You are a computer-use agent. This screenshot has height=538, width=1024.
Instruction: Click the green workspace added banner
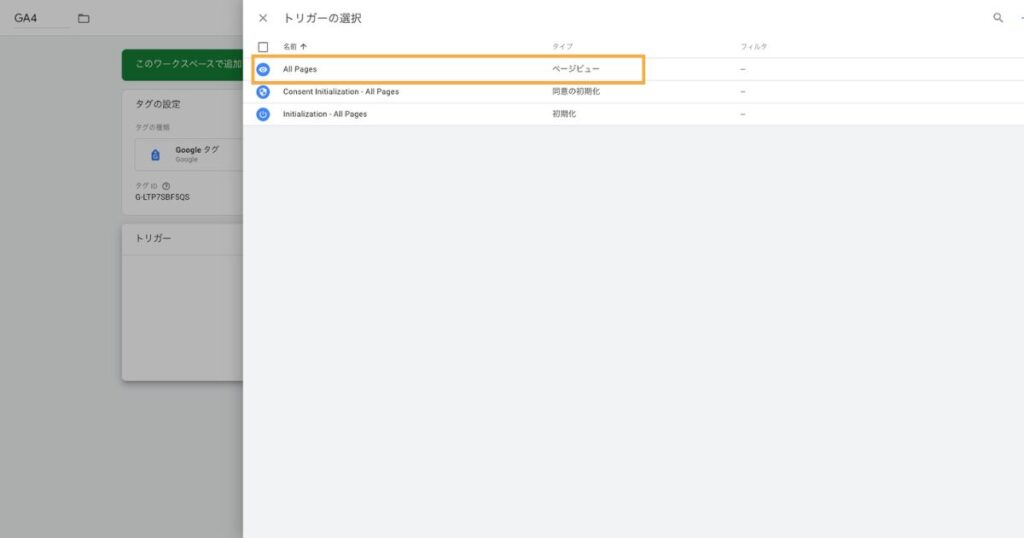[182, 64]
